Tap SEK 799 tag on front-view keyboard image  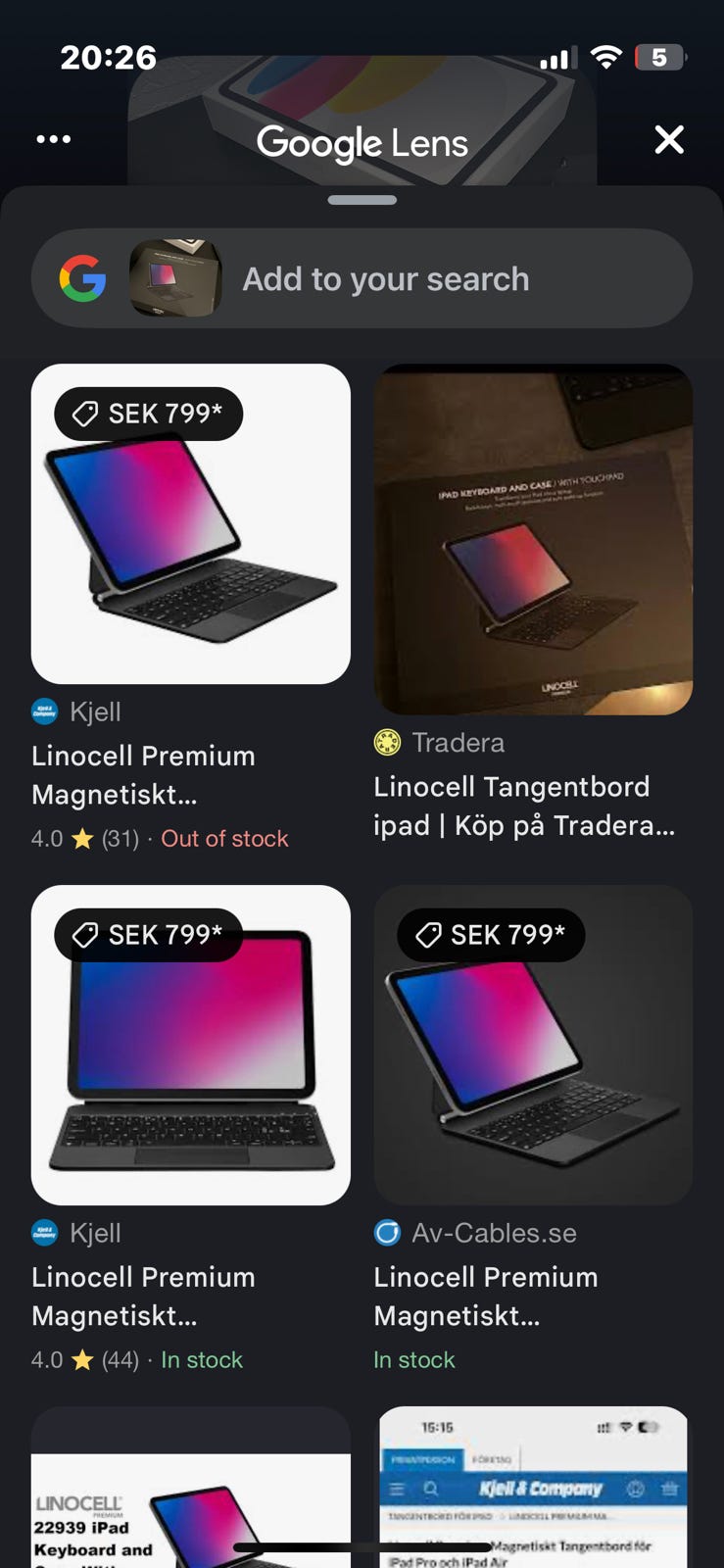pos(149,935)
